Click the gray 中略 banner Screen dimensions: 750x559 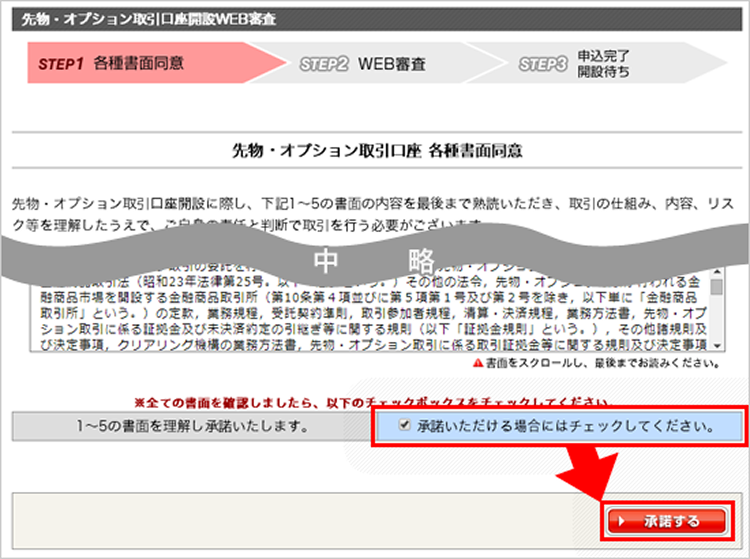tap(374, 258)
